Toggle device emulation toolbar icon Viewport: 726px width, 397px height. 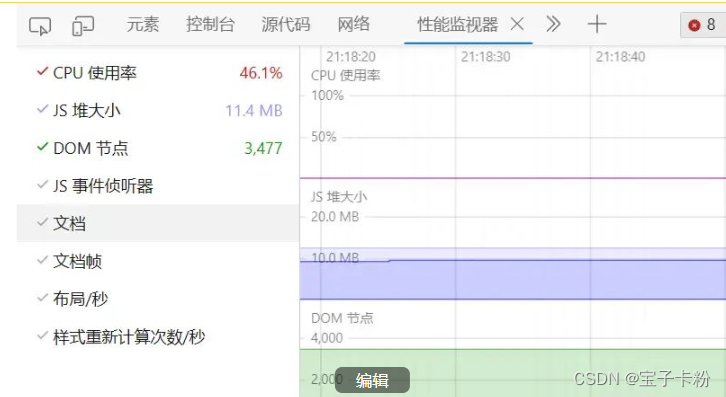point(83,25)
